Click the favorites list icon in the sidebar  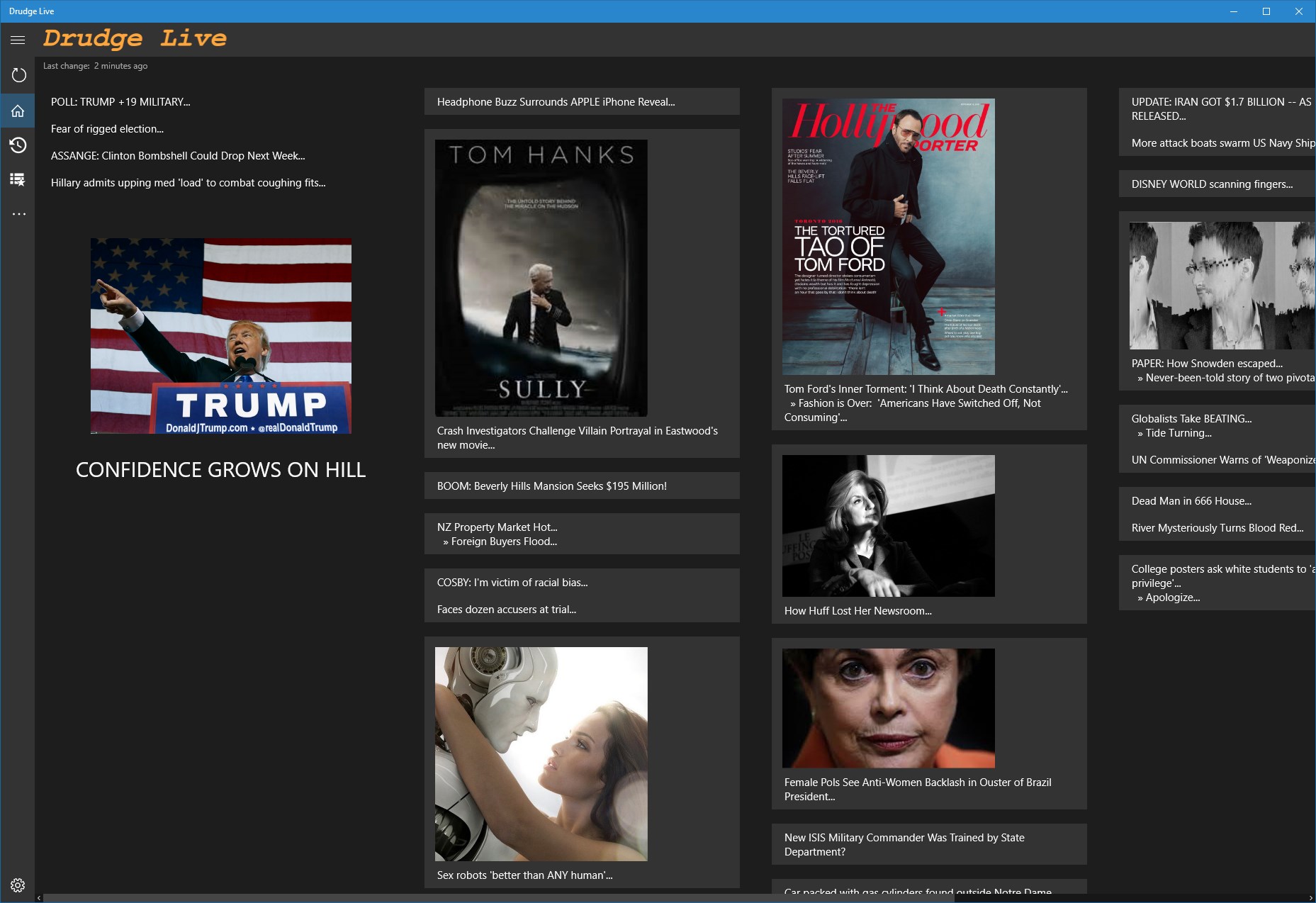pyautogui.click(x=18, y=179)
